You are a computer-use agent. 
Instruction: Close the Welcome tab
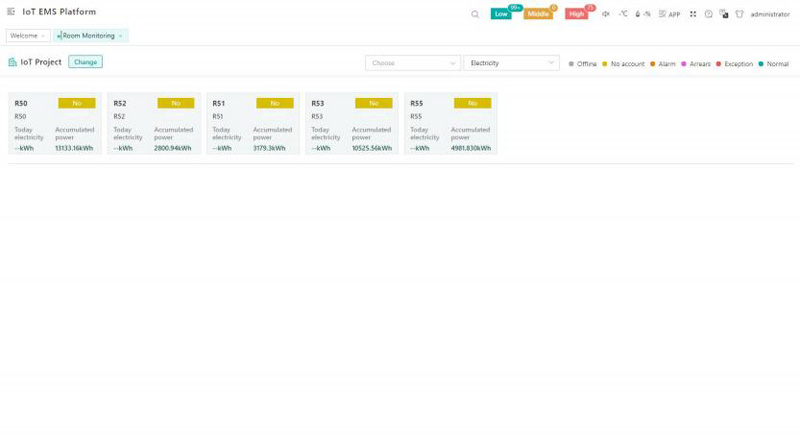(43, 36)
